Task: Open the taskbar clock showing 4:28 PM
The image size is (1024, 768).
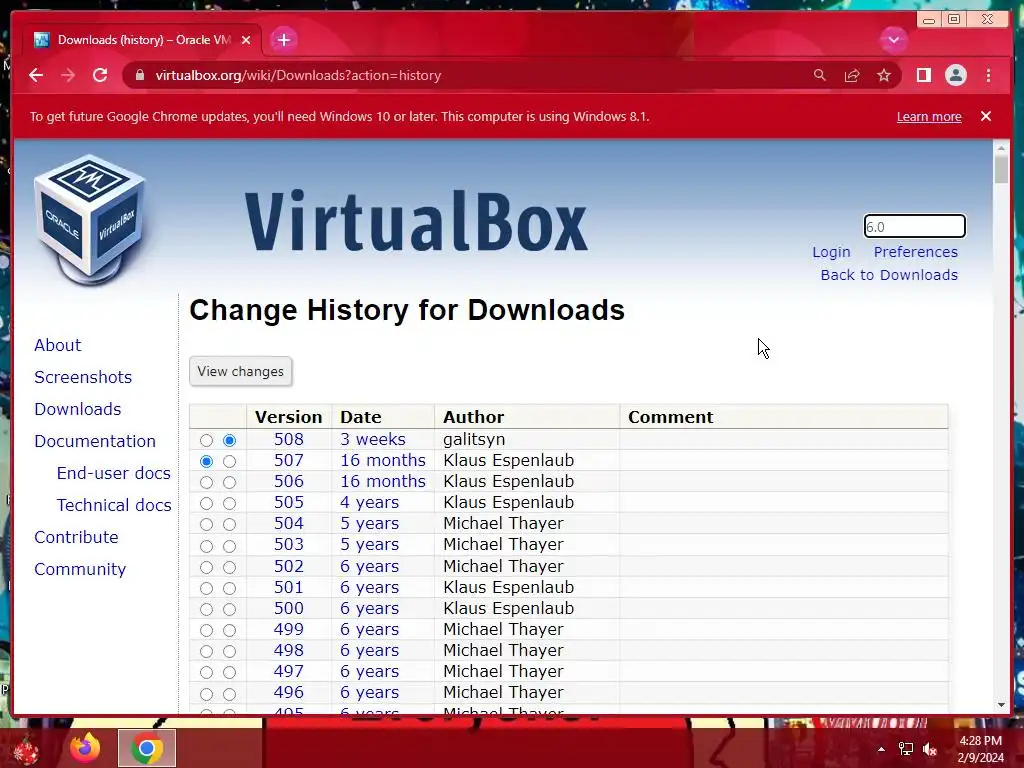Action: tap(980, 749)
